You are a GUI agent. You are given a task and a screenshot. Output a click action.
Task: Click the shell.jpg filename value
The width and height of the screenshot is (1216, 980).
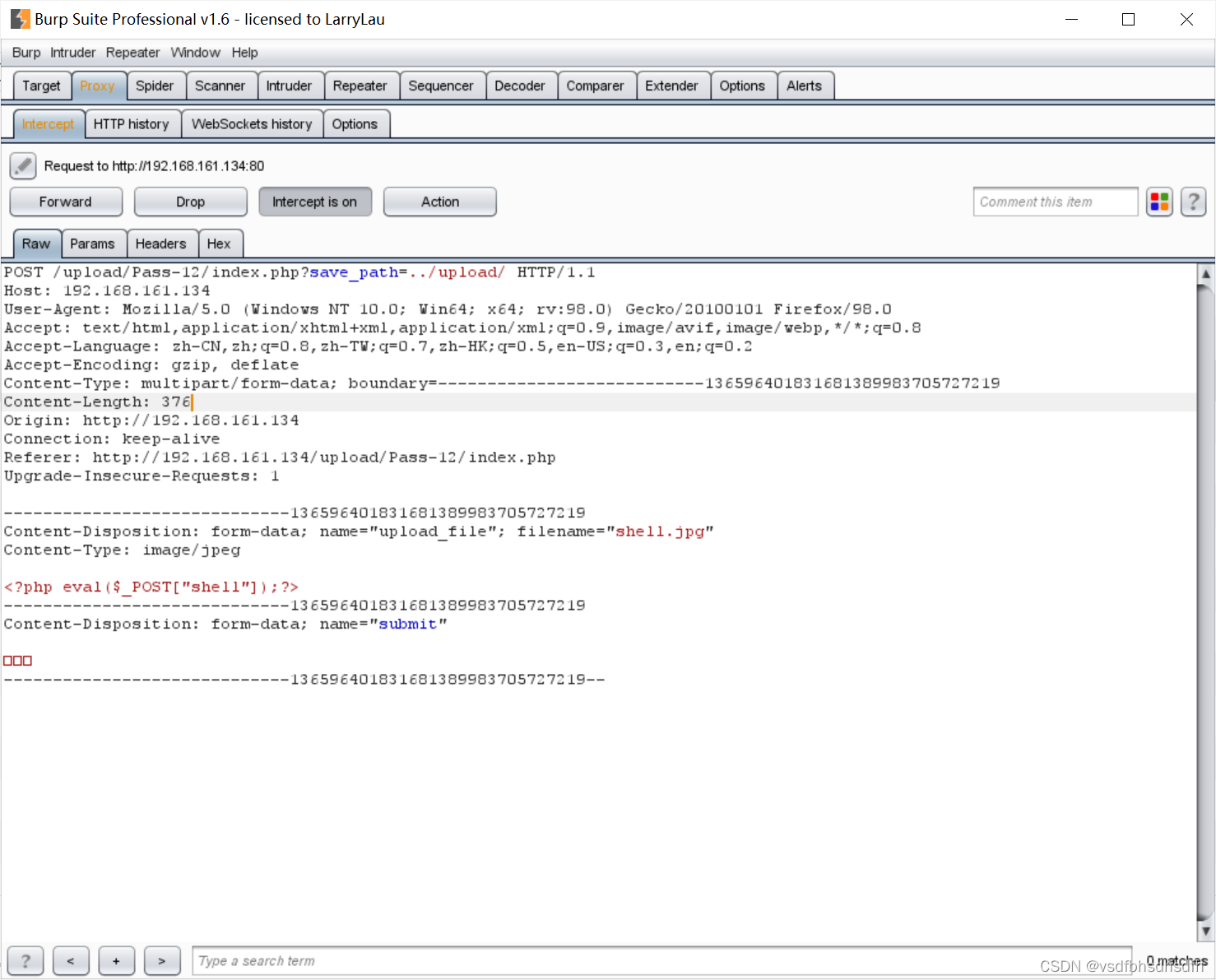(x=661, y=532)
